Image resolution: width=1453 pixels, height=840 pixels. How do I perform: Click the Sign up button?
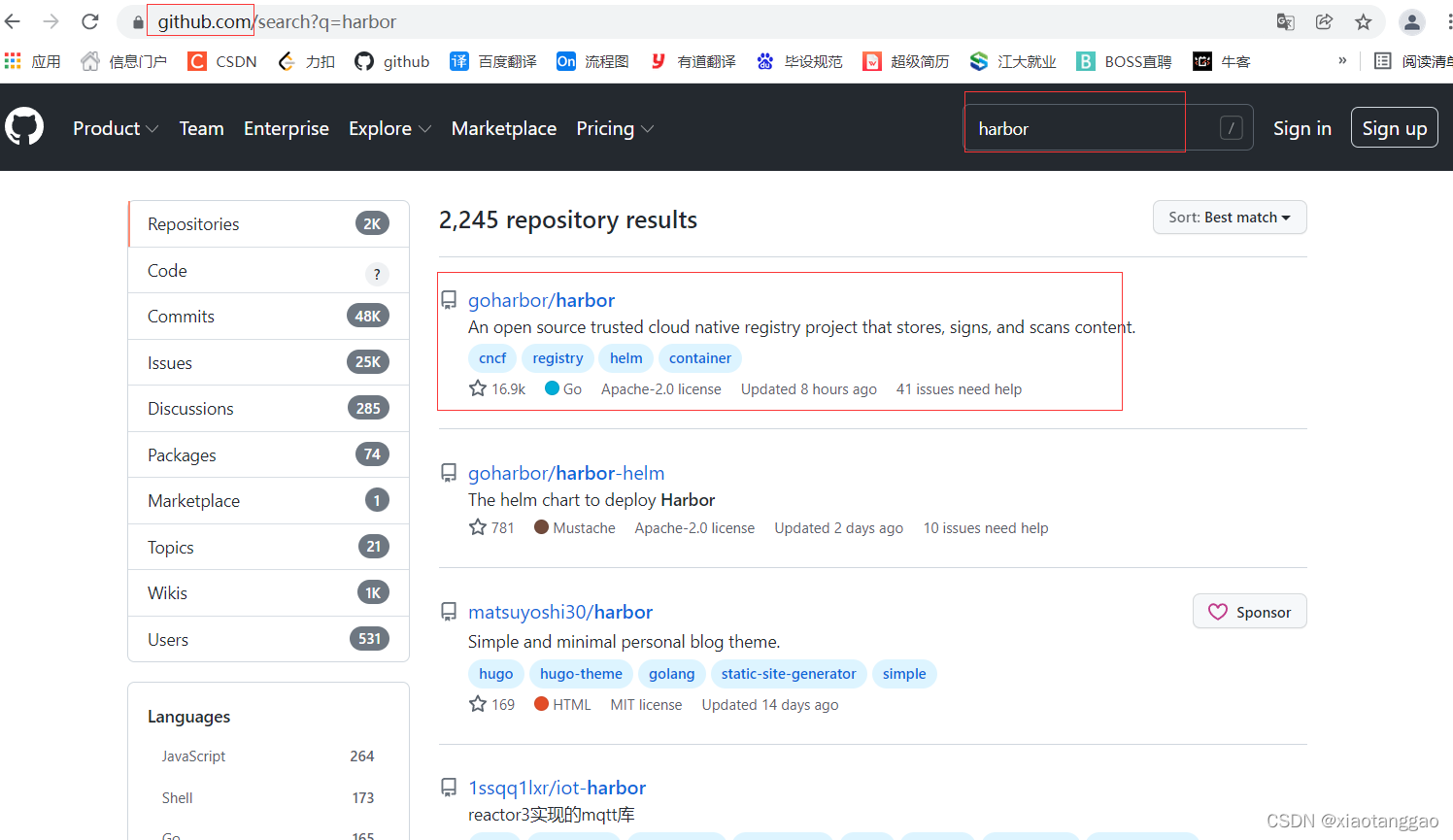tap(1394, 127)
